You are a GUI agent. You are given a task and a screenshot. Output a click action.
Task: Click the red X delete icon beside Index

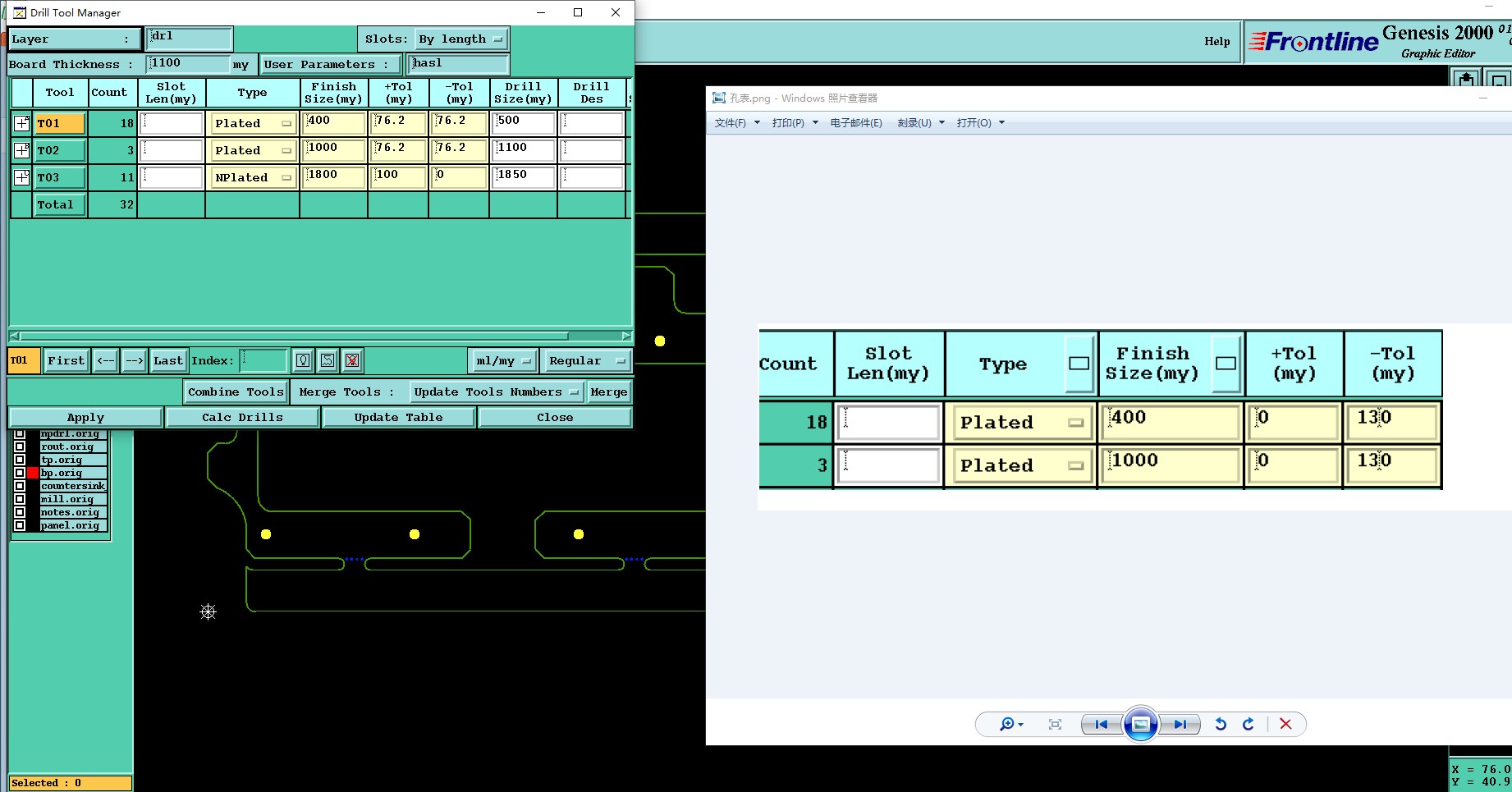(x=352, y=360)
